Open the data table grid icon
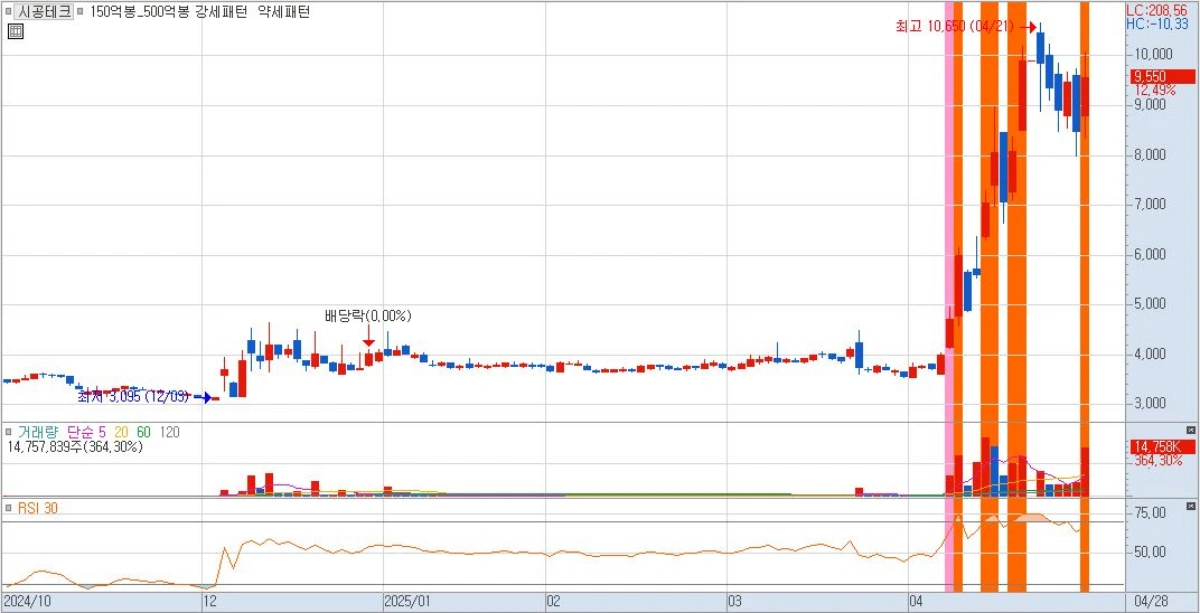This screenshot has width=1200, height=613. tap(15, 31)
